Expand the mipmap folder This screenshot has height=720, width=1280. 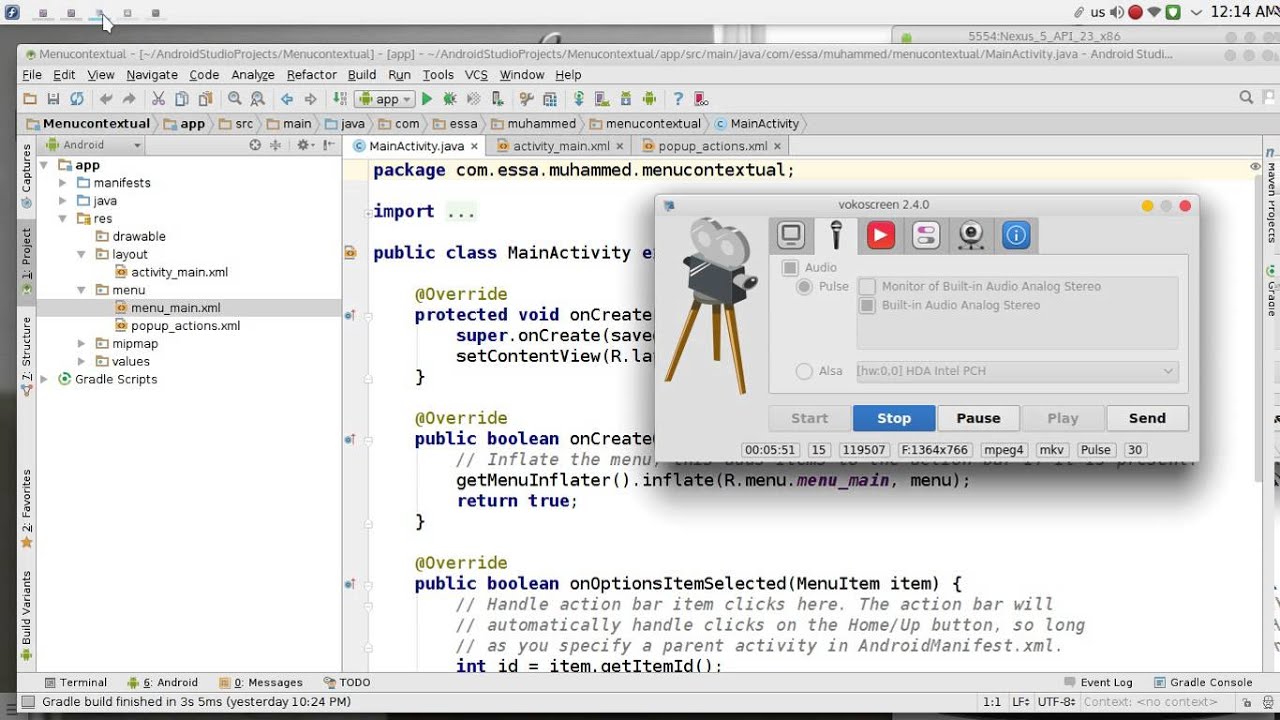coord(82,344)
